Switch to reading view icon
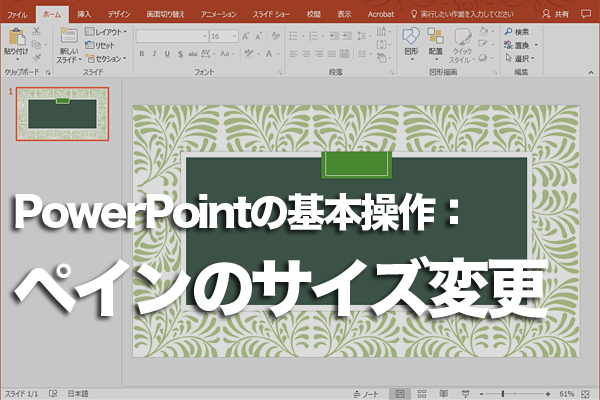This screenshot has width=600, height=400. tap(443, 394)
